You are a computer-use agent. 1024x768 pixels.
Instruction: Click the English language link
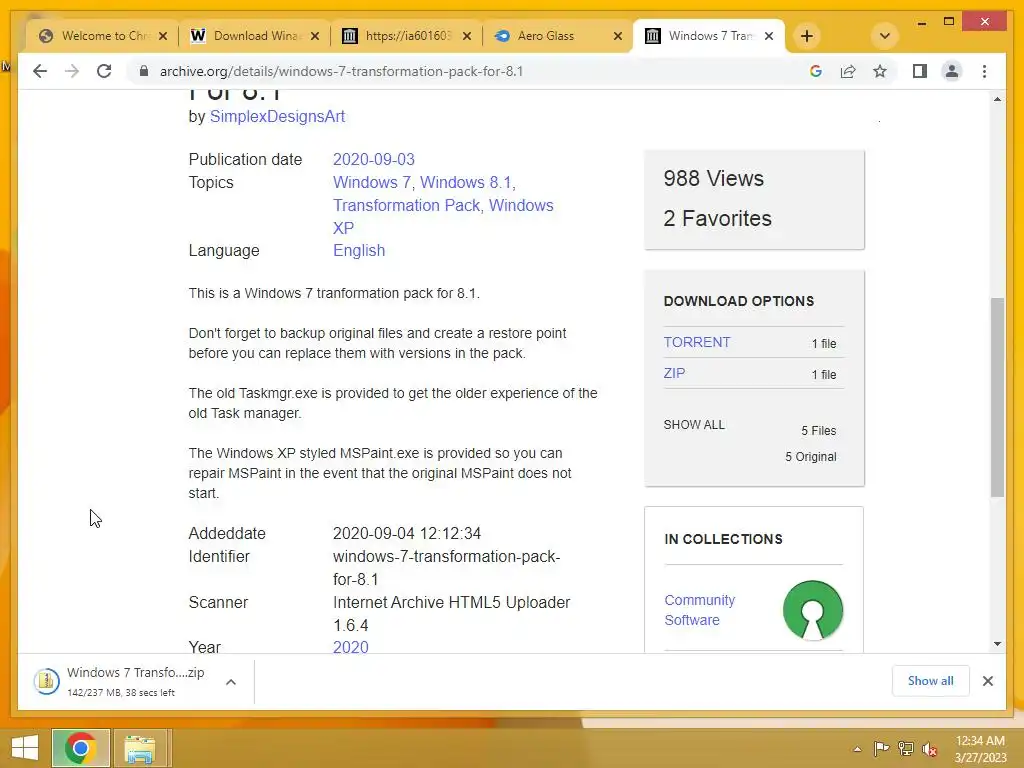(359, 250)
